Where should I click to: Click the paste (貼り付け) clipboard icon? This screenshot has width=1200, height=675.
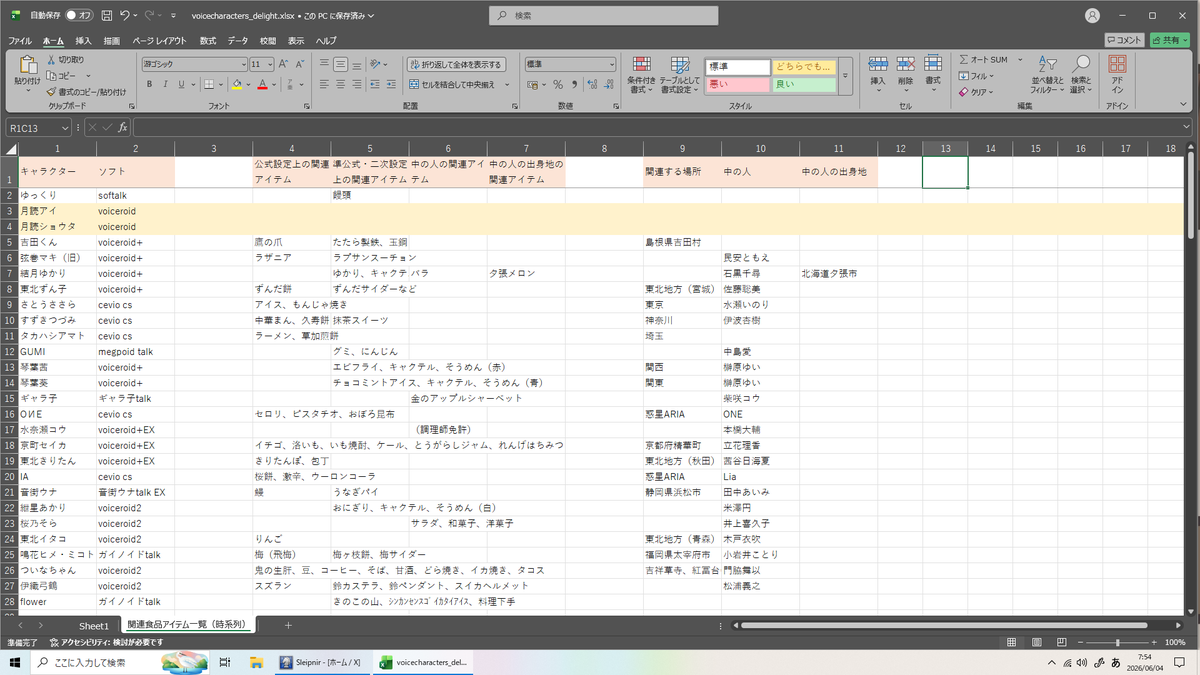coord(27,64)
